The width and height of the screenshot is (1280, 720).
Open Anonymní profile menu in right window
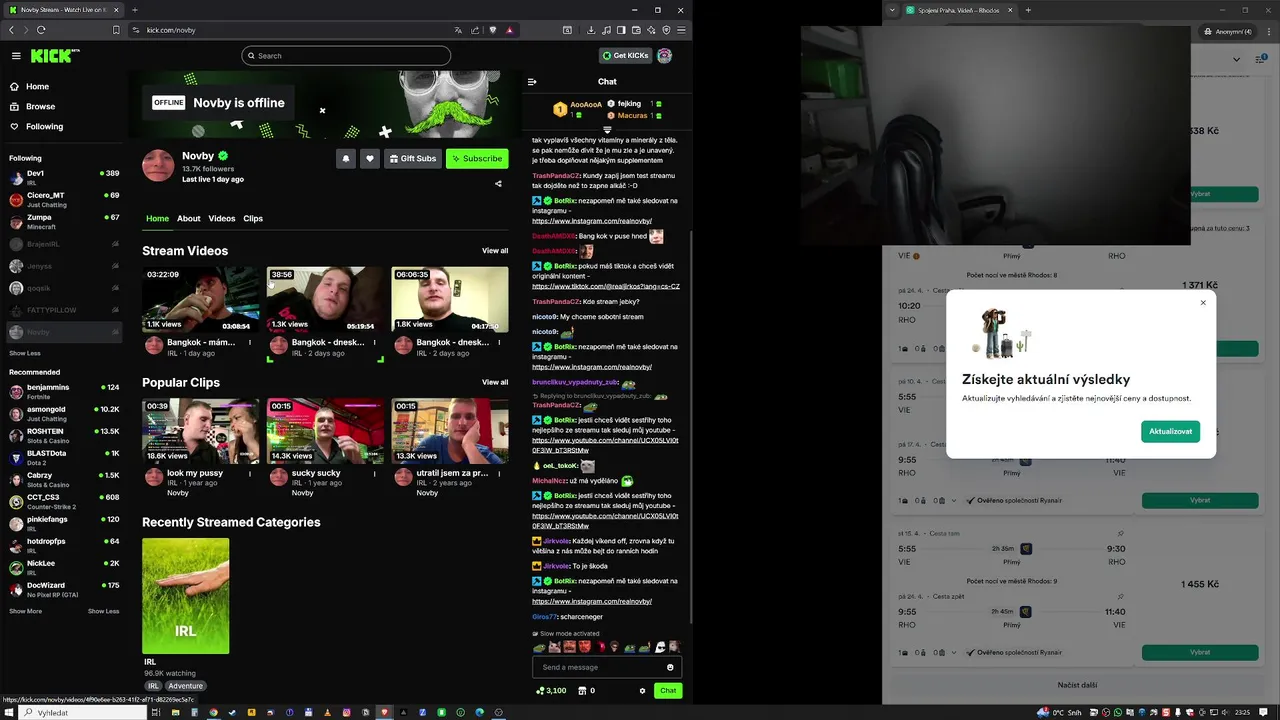tap(1228, 31)
